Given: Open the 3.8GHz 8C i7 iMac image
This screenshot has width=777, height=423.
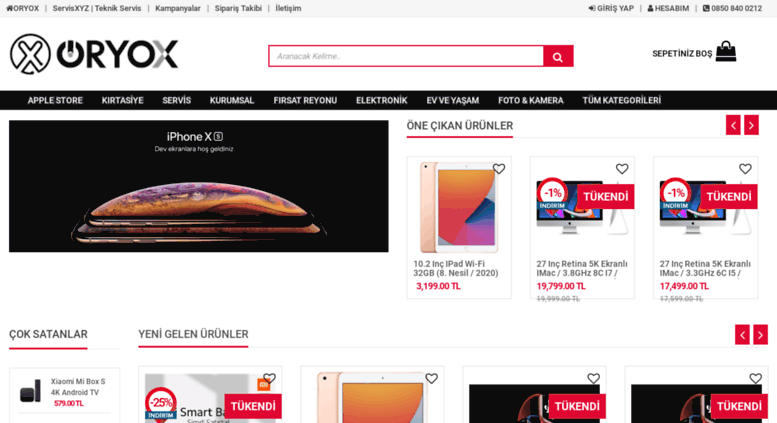Looking at the screenshot, I should [x=582, y=207].
